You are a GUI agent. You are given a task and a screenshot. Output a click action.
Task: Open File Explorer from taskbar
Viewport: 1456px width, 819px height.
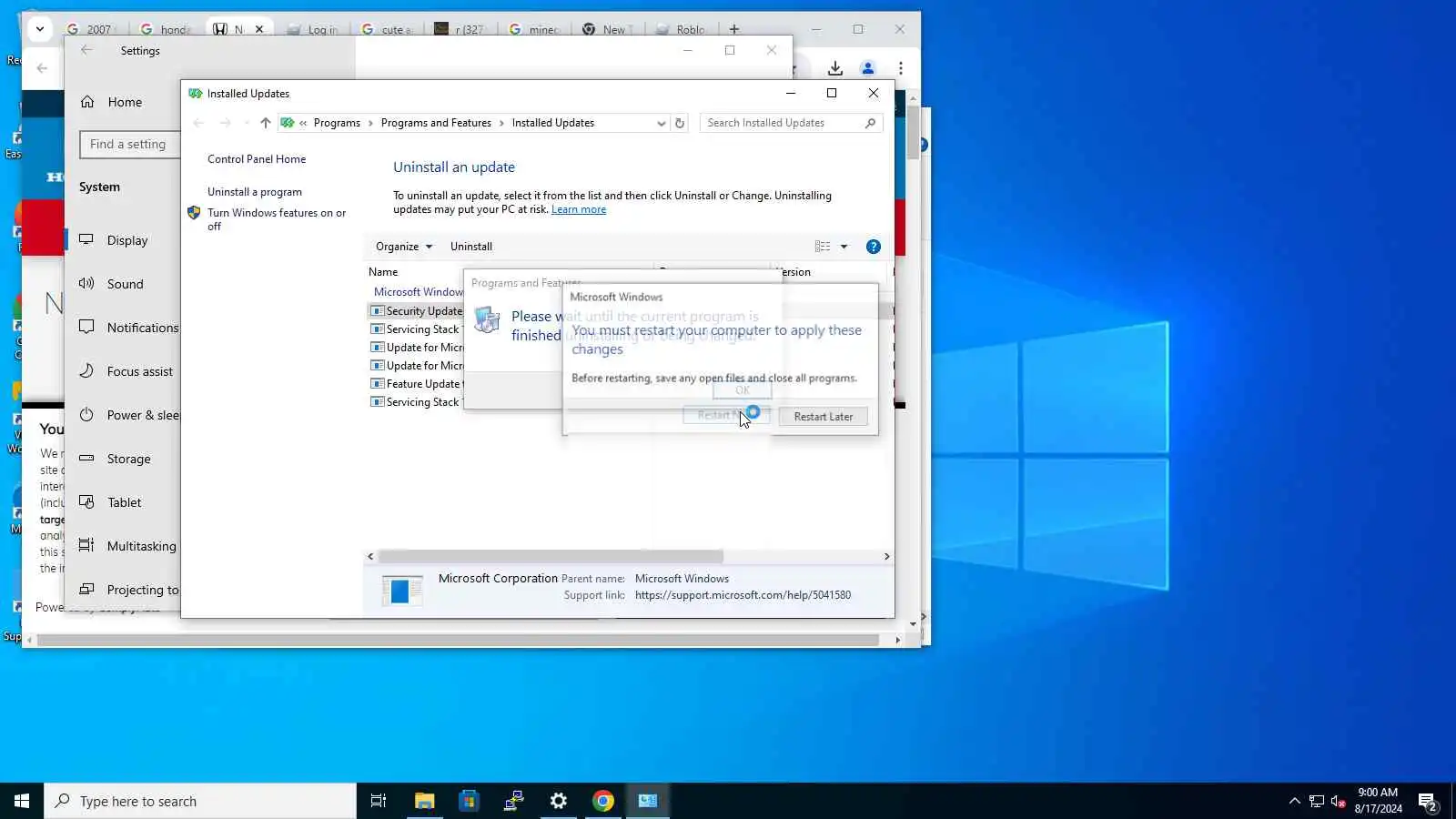(x=424, y=801)
